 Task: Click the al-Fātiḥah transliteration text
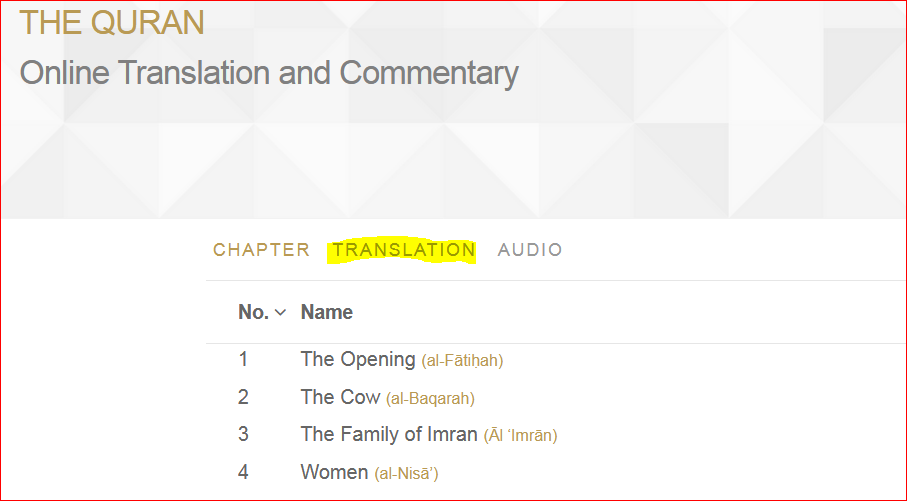(462, 360)
